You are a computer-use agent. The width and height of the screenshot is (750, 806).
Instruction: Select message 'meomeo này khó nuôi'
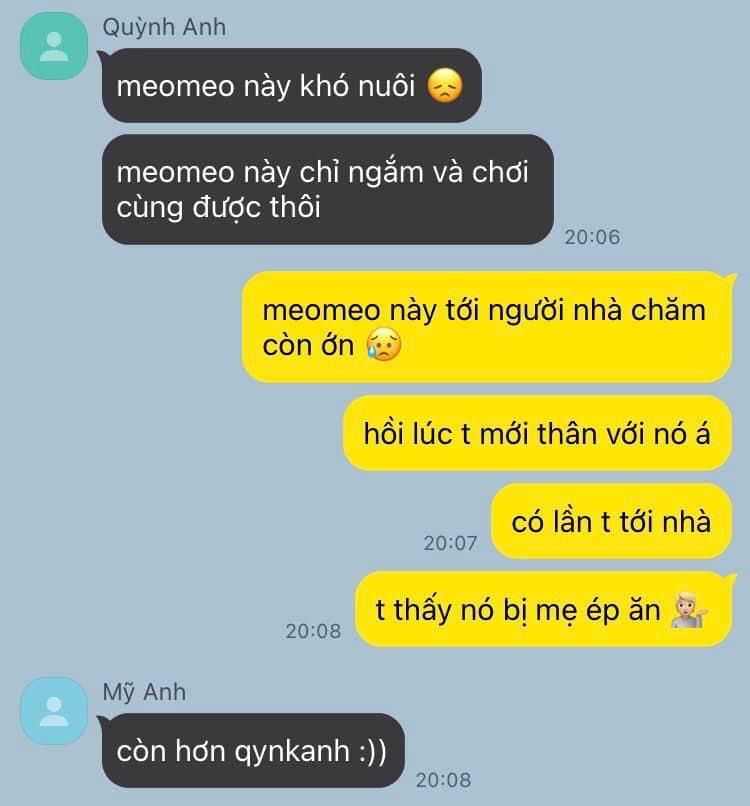point(291,85)
